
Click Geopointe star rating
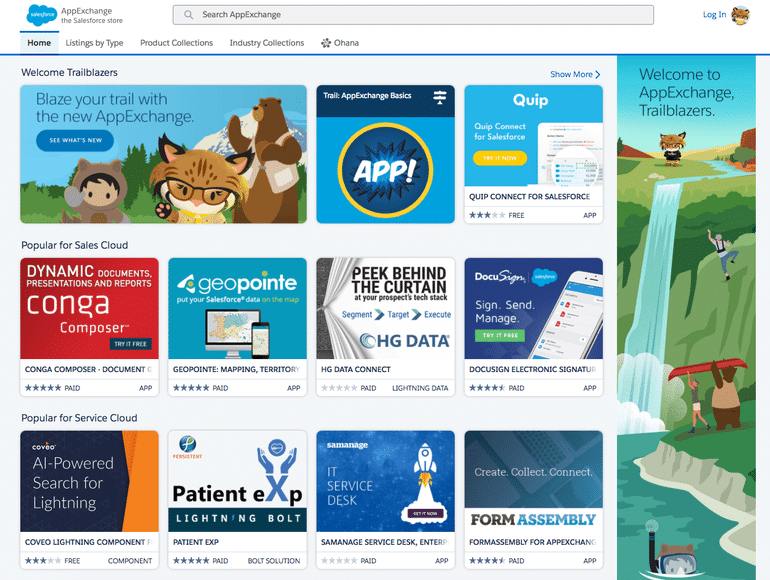(191, 388)
